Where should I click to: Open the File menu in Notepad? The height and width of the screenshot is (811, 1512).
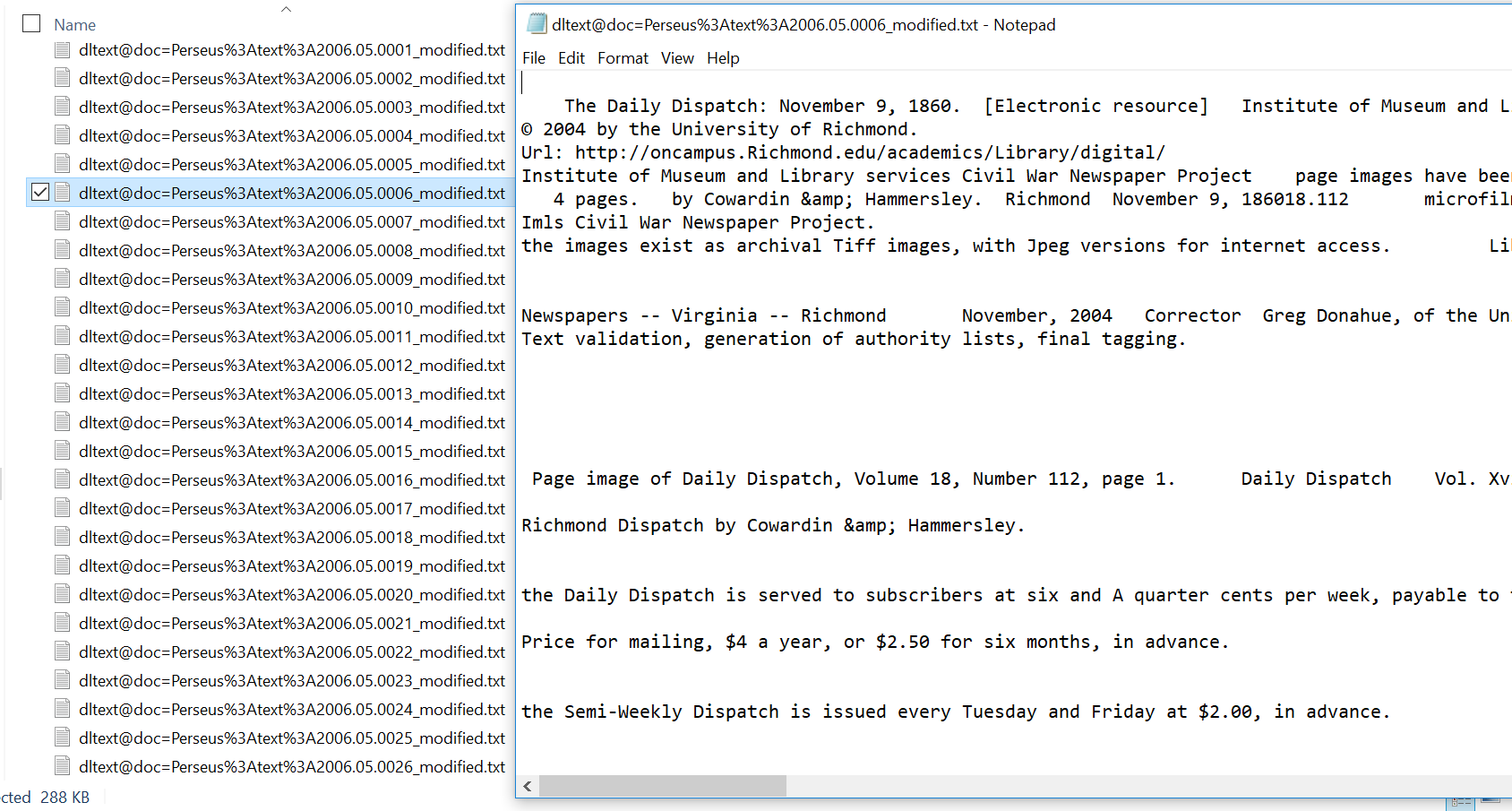[534, 58]
